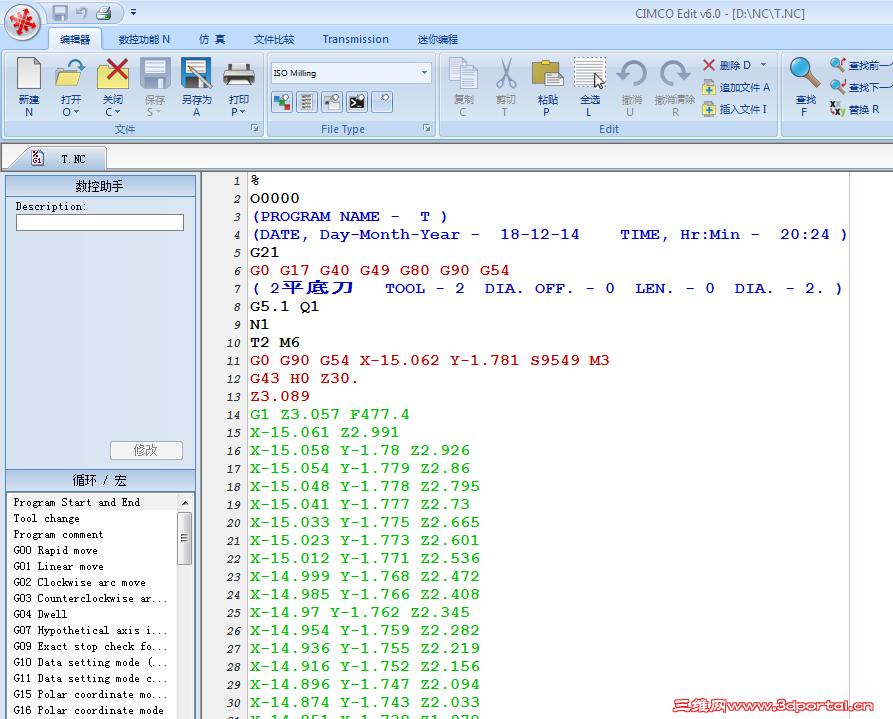The image size is (893, 719).
Task: Open the ISO Milling file type dropdown
Action: click(424, 72)
